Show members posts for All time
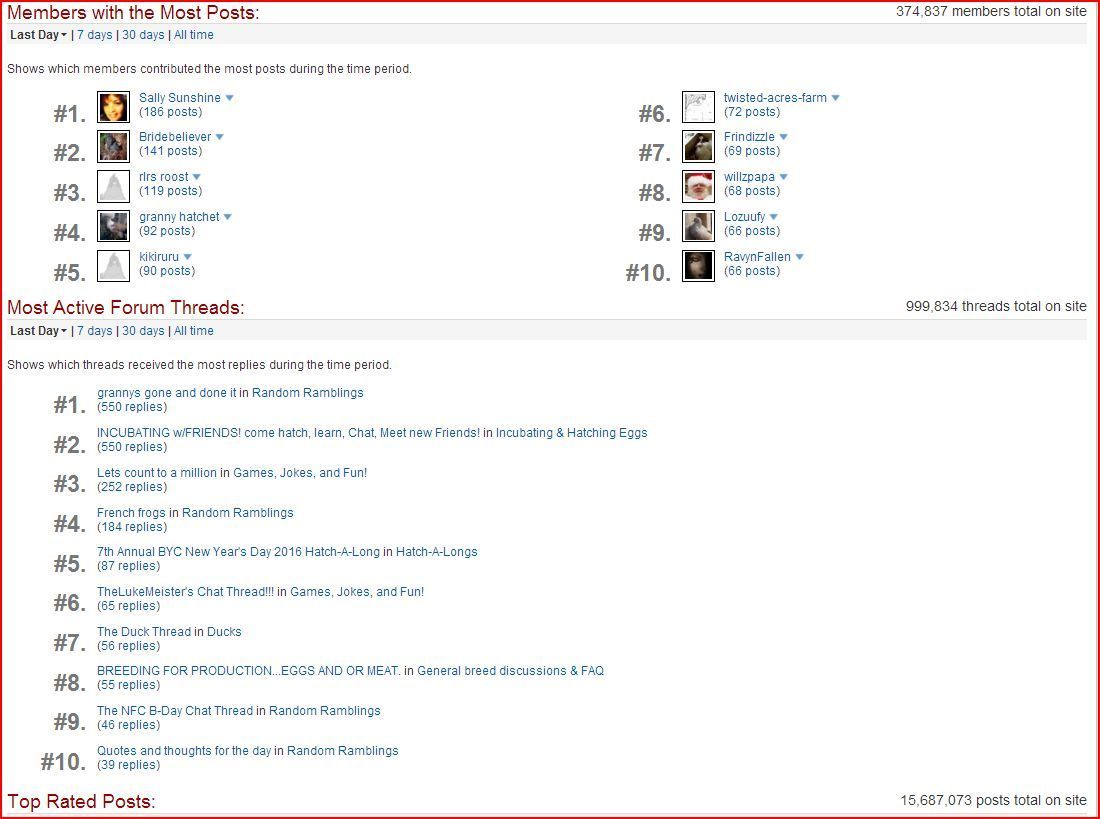 193,35
